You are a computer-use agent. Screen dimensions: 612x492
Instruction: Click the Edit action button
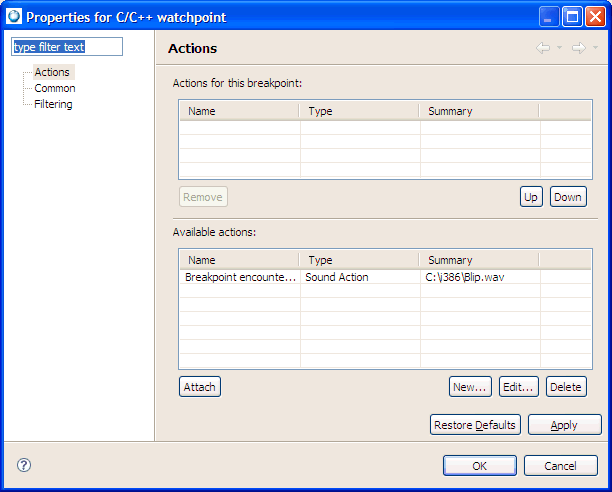pos(518,386)
